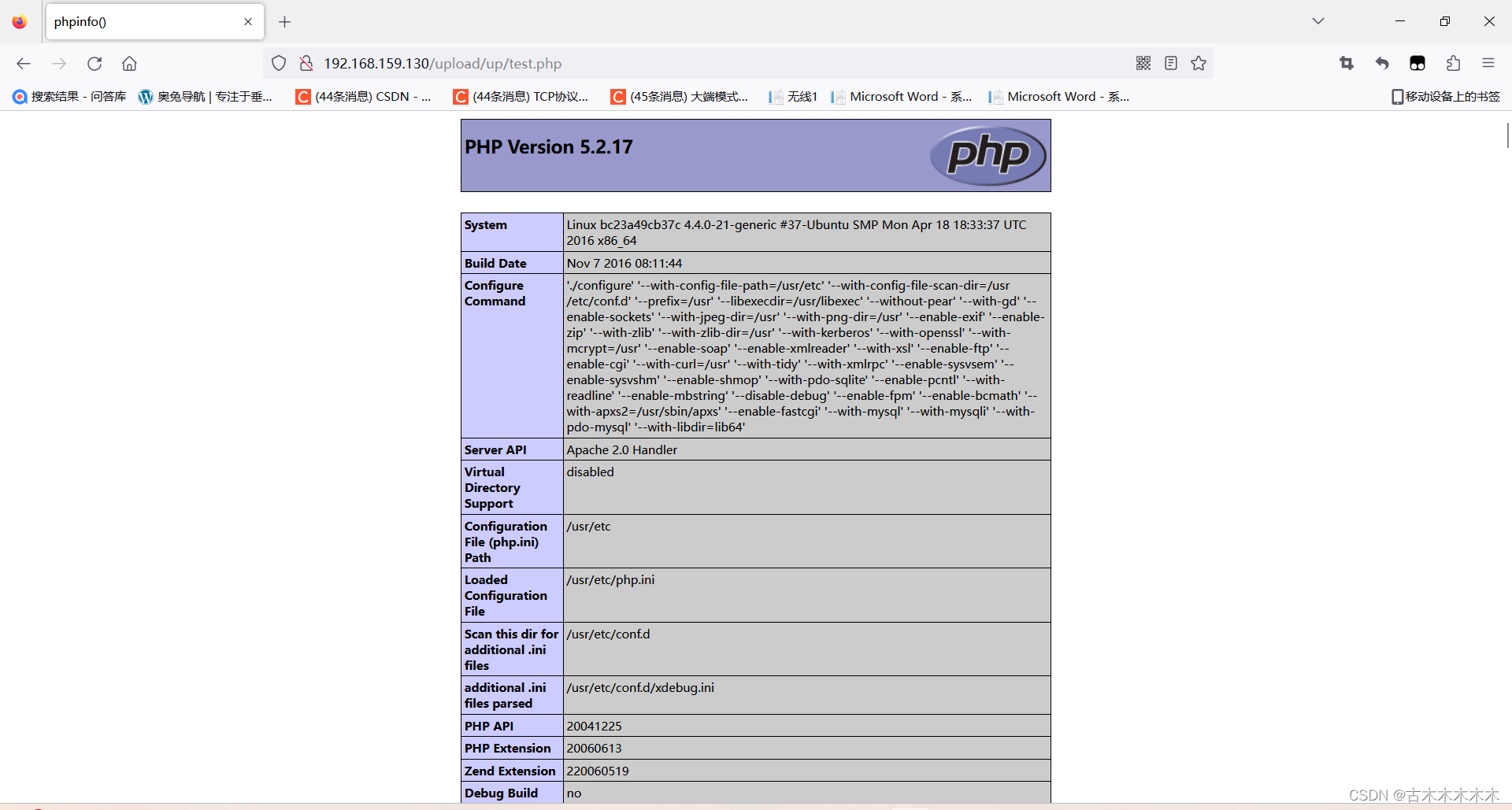Open the dark mode extension icon

(1417, 63)
